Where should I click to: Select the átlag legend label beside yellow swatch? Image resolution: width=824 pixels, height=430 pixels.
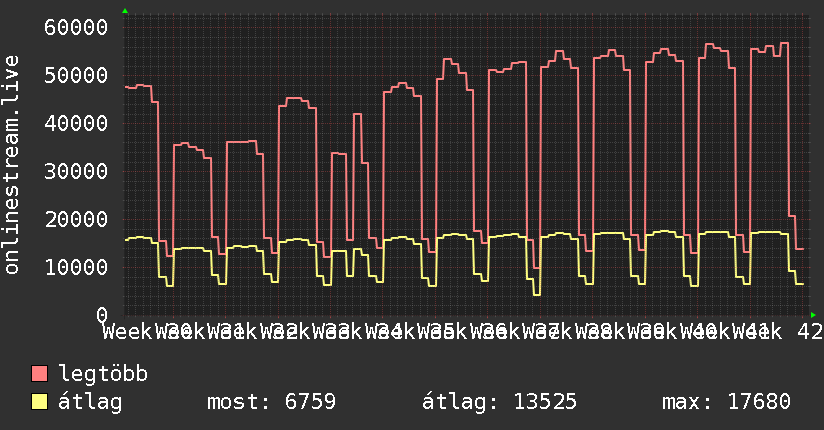pyautogui.click(x=90, y=402)
